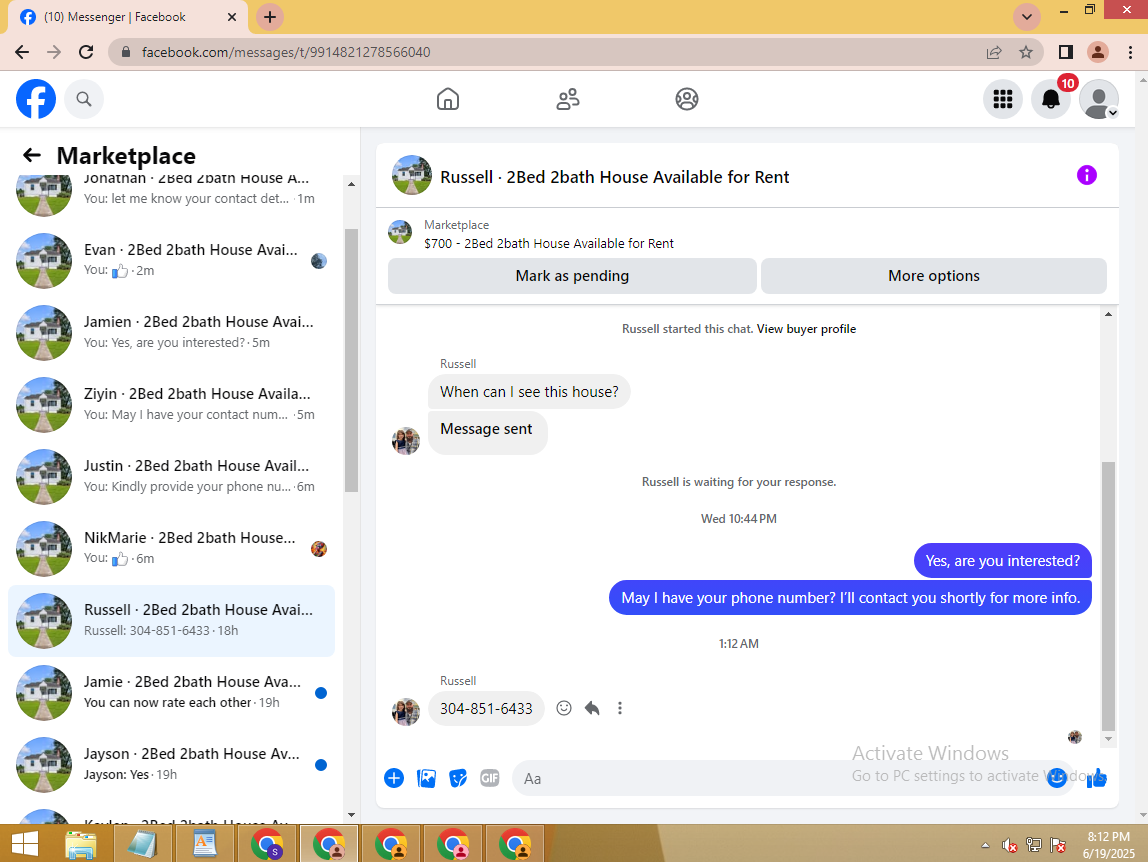Reply to the 304-851-6433 message
The height and width of the screenshot is (862, 1148).
click(592, 708)
